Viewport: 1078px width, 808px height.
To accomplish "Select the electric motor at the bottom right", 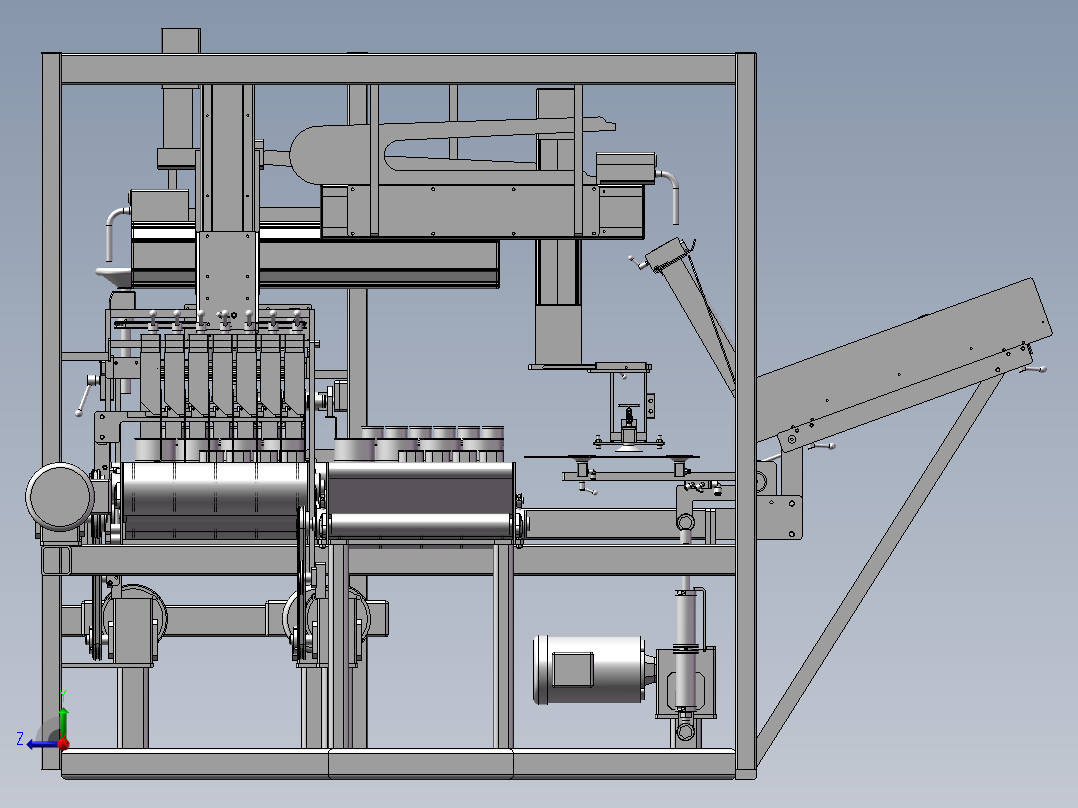I will click(589, 670).
